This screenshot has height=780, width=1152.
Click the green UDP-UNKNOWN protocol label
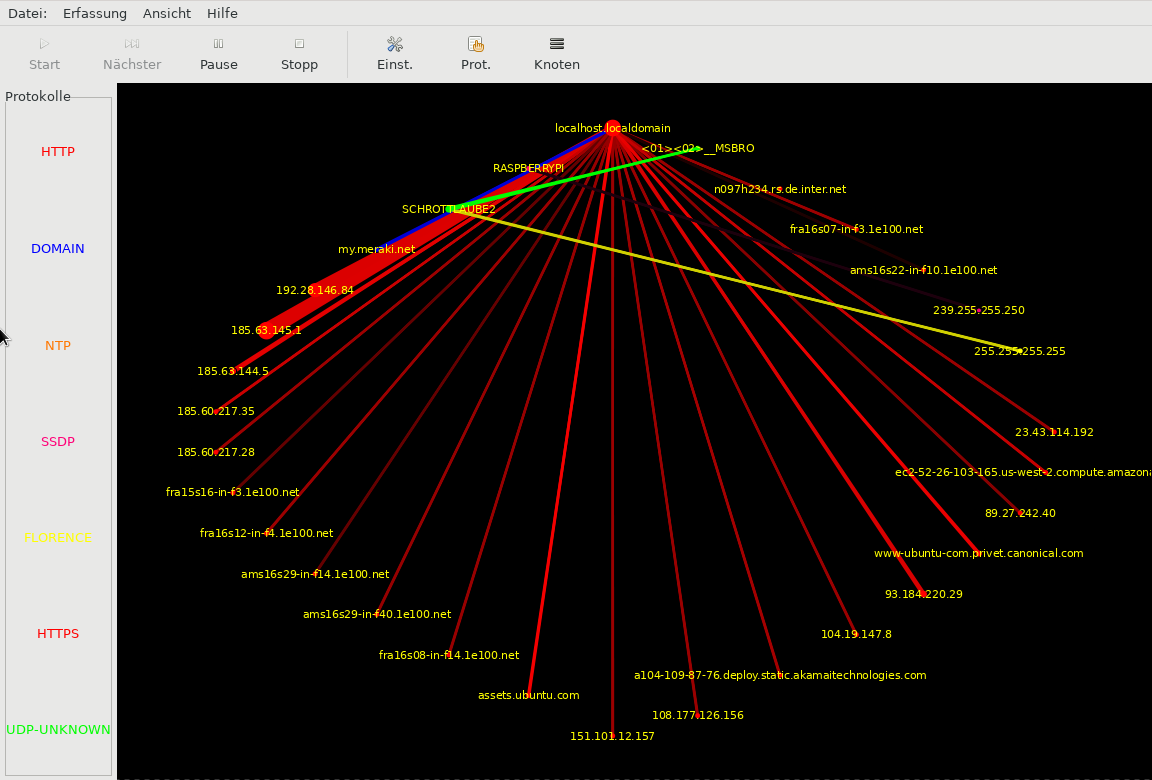click(58, 730)
